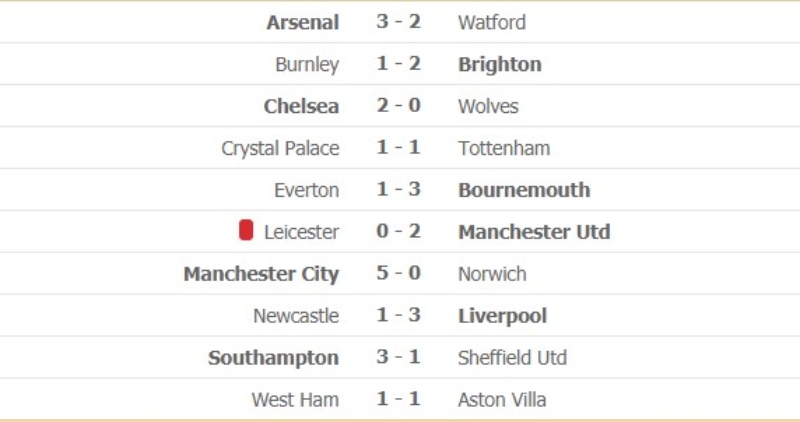Select the Brighton team name
This screenshot has width=800, height=422.
500,64
